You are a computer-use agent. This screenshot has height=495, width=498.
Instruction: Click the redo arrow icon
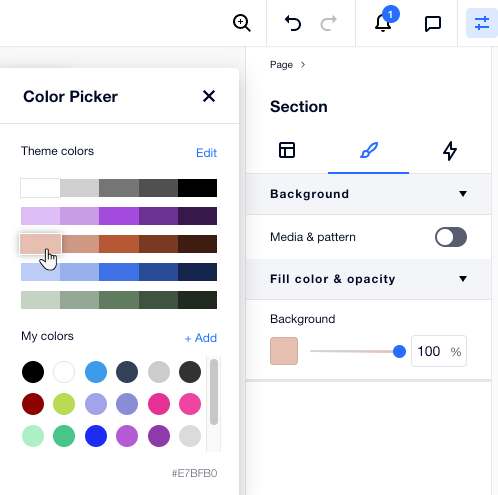point(329,23)
